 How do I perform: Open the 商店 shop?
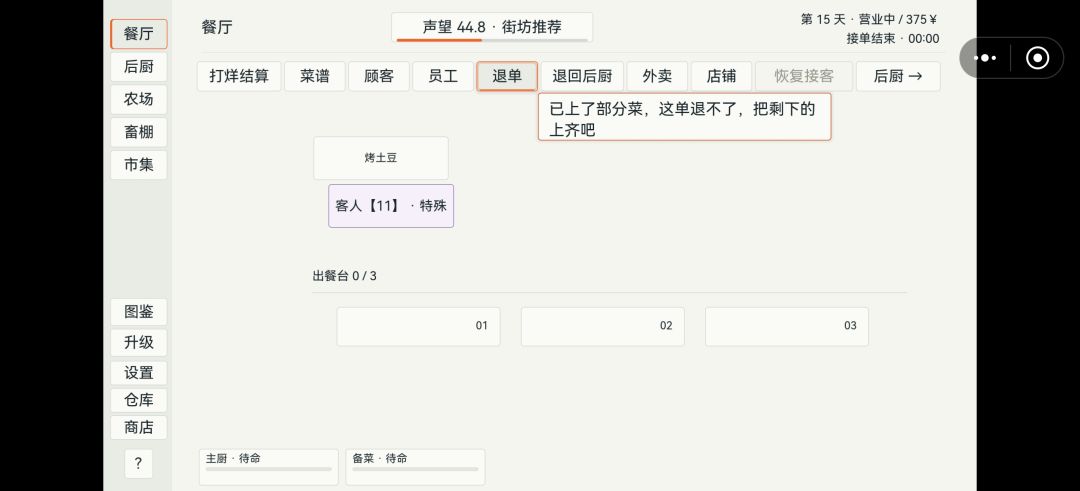point(138,427)
